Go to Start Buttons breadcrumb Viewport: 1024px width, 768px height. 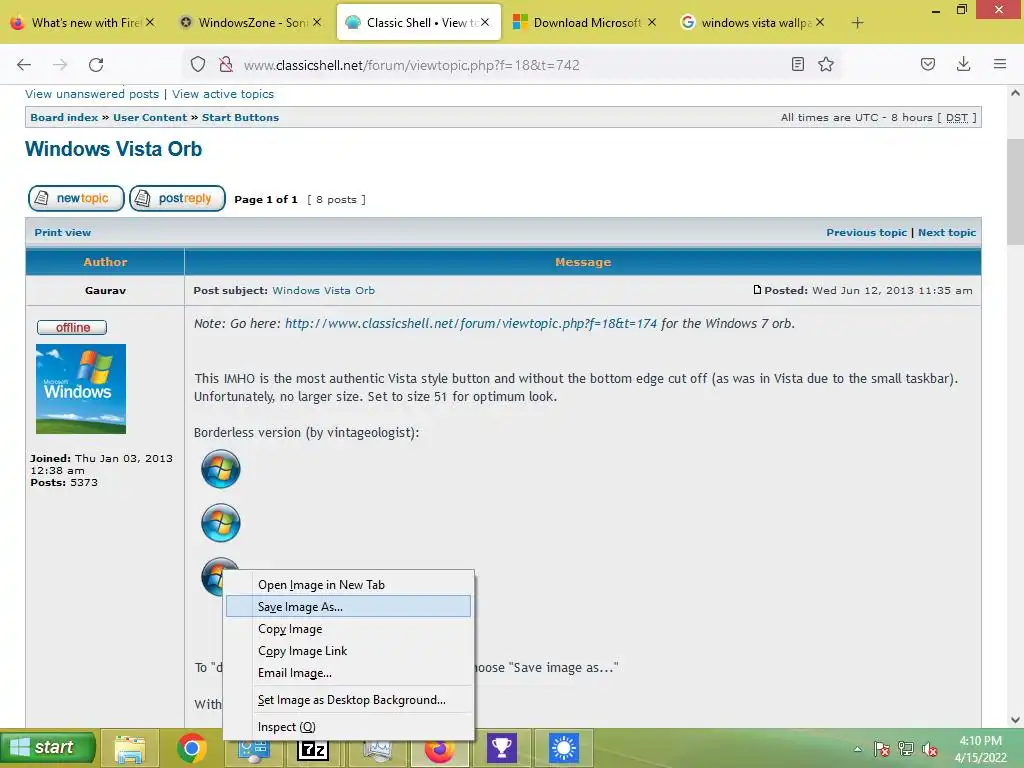pyautogui.click(x=240, y=118)
